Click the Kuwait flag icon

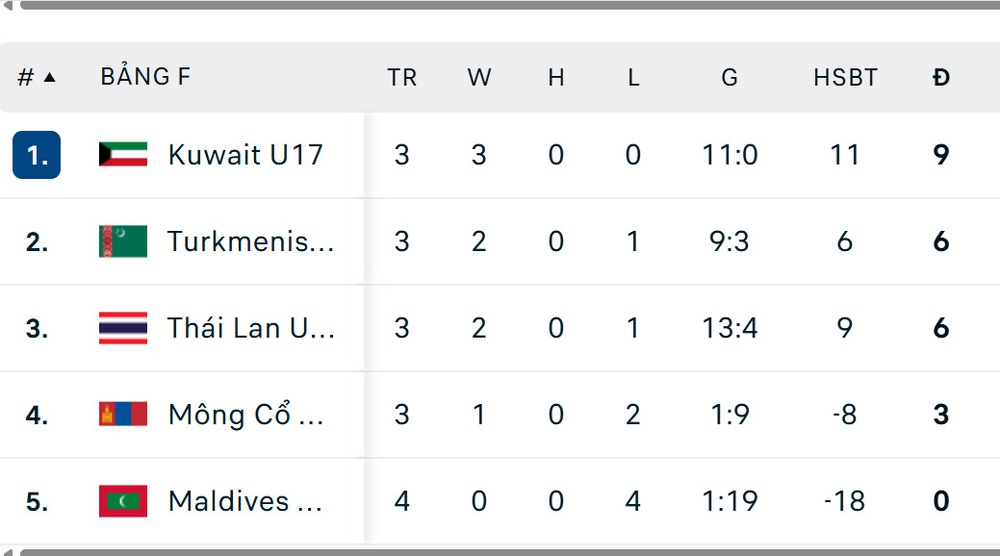point(123,154)
